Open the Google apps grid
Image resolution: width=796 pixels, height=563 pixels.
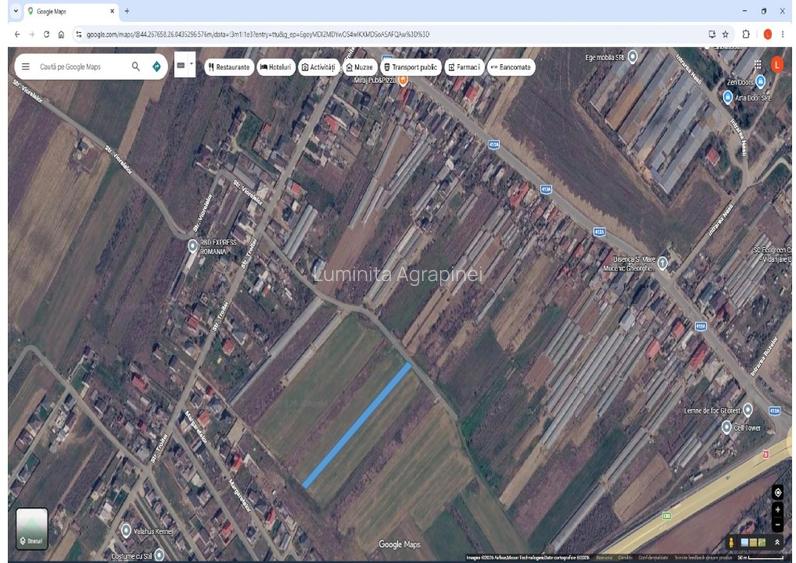(x=757, y=64)
